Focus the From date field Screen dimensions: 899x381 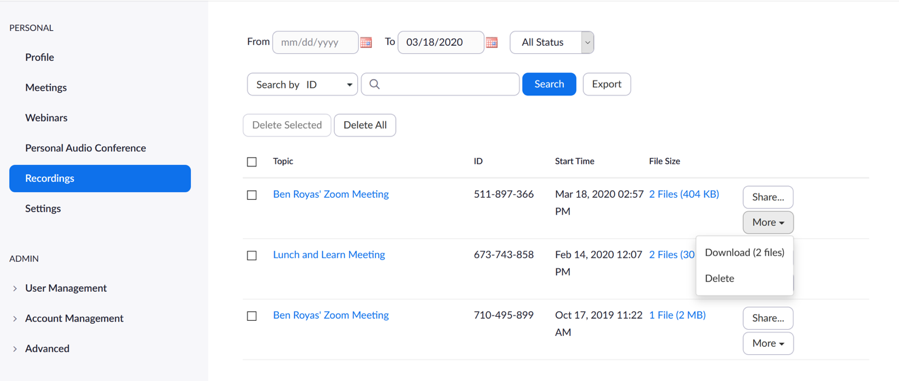[315, 42]
